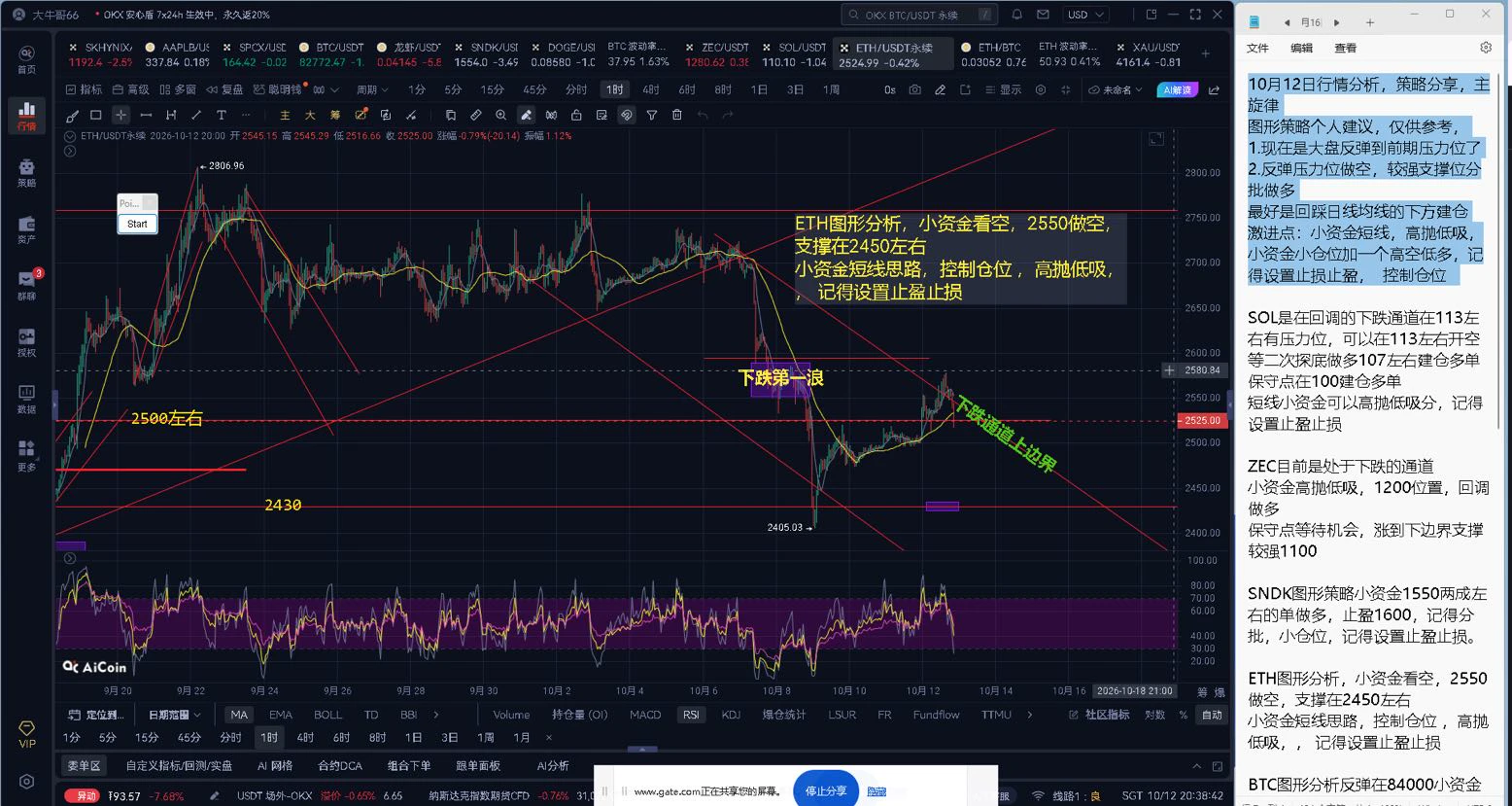Click 停止分享 to stop screen sharing
The height and width of the screenshot is (806, 1512).
826,790
